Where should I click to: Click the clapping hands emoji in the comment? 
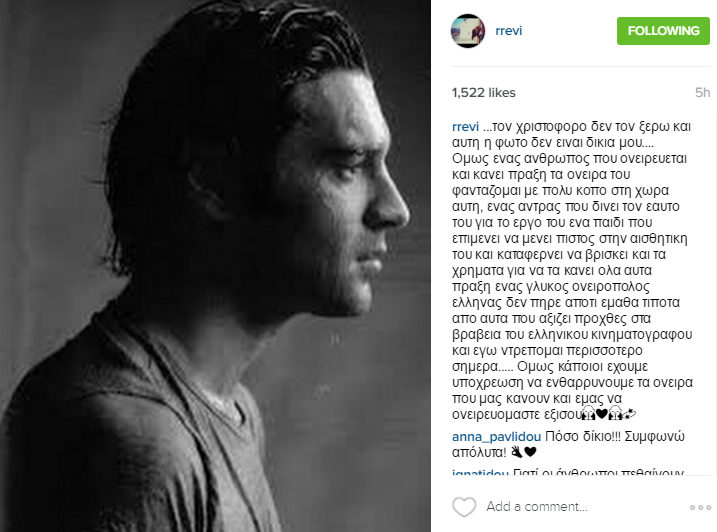517,452
